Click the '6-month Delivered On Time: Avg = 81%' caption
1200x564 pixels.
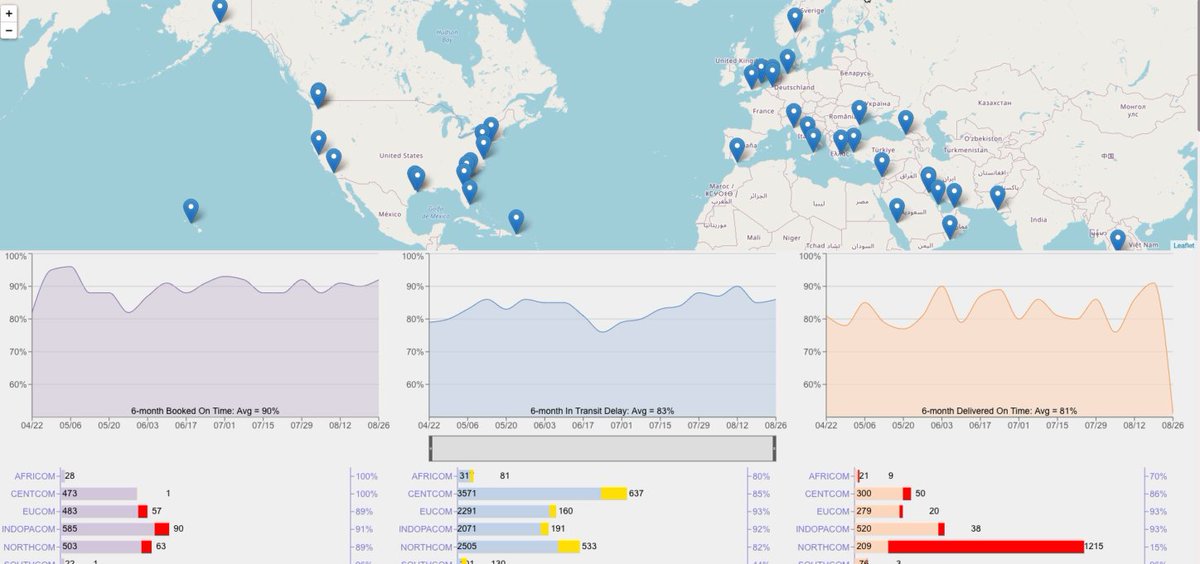tap(998, 411)
